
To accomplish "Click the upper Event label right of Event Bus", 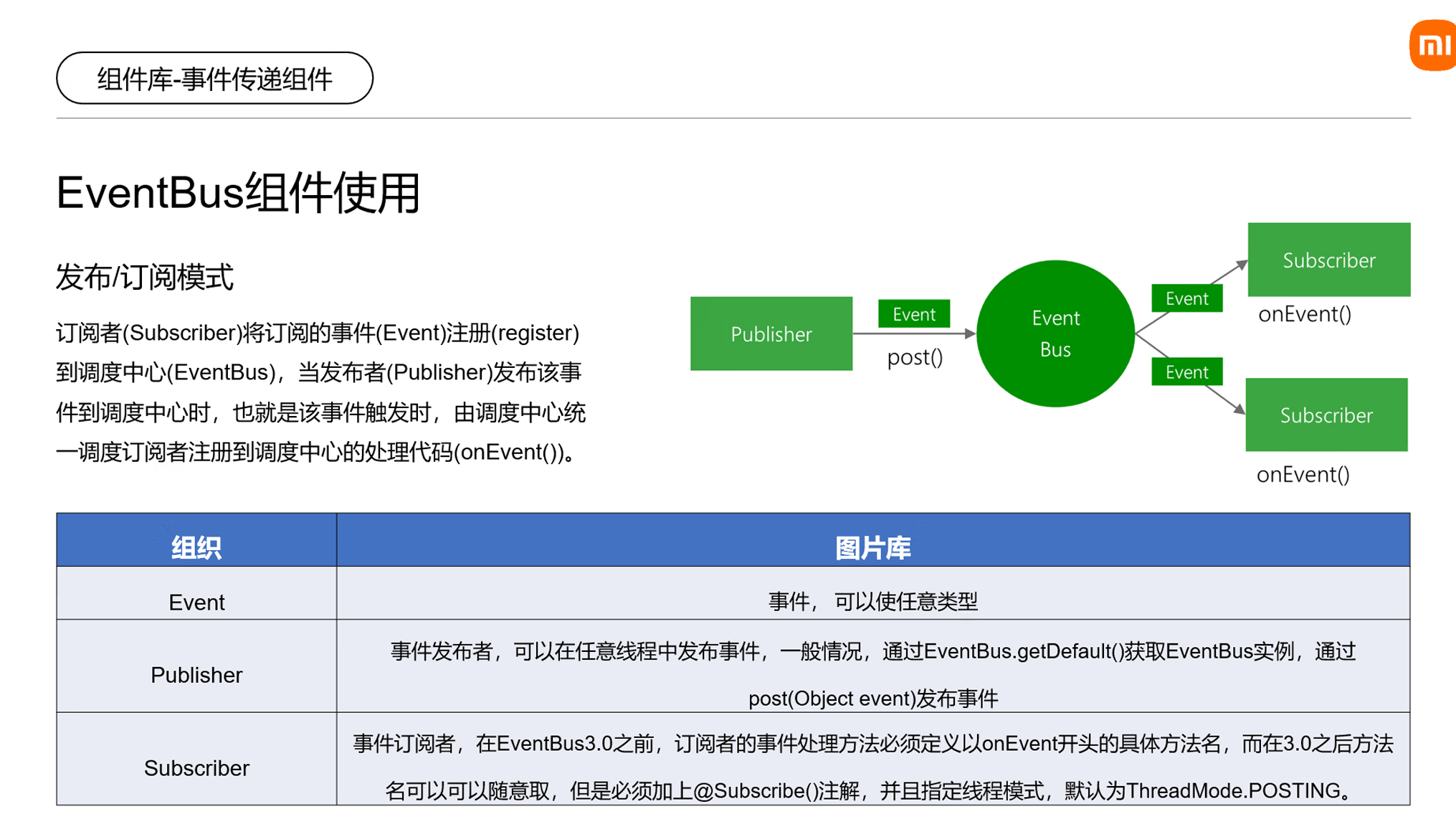I will [1186, 298].
